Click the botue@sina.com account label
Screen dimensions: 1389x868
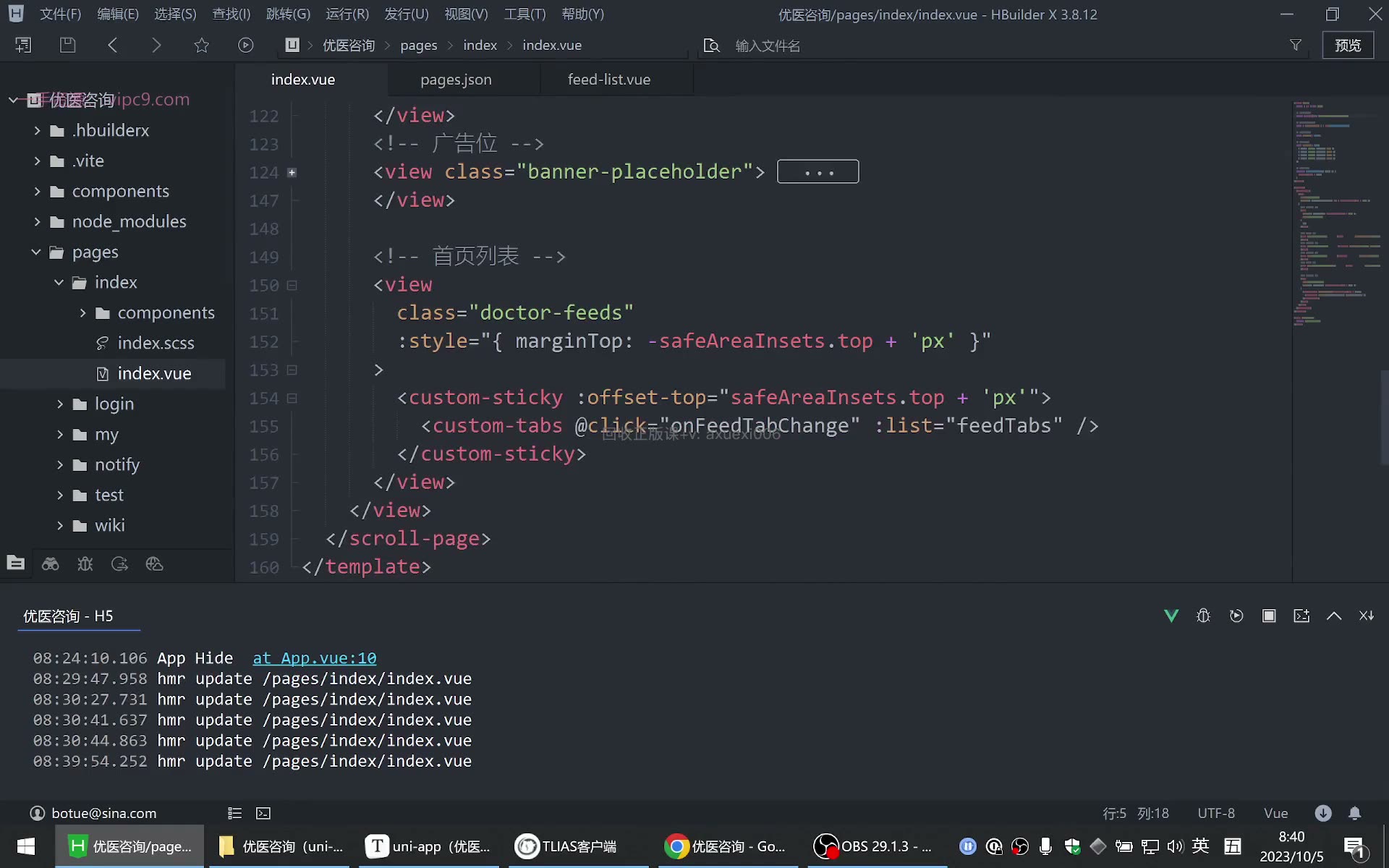(103, 813)
